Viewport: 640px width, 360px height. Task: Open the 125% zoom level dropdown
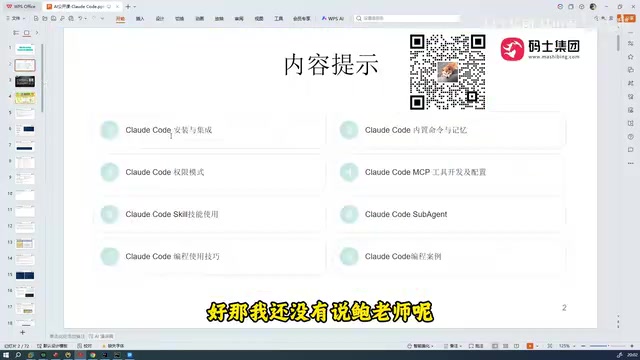pos(567,346)
